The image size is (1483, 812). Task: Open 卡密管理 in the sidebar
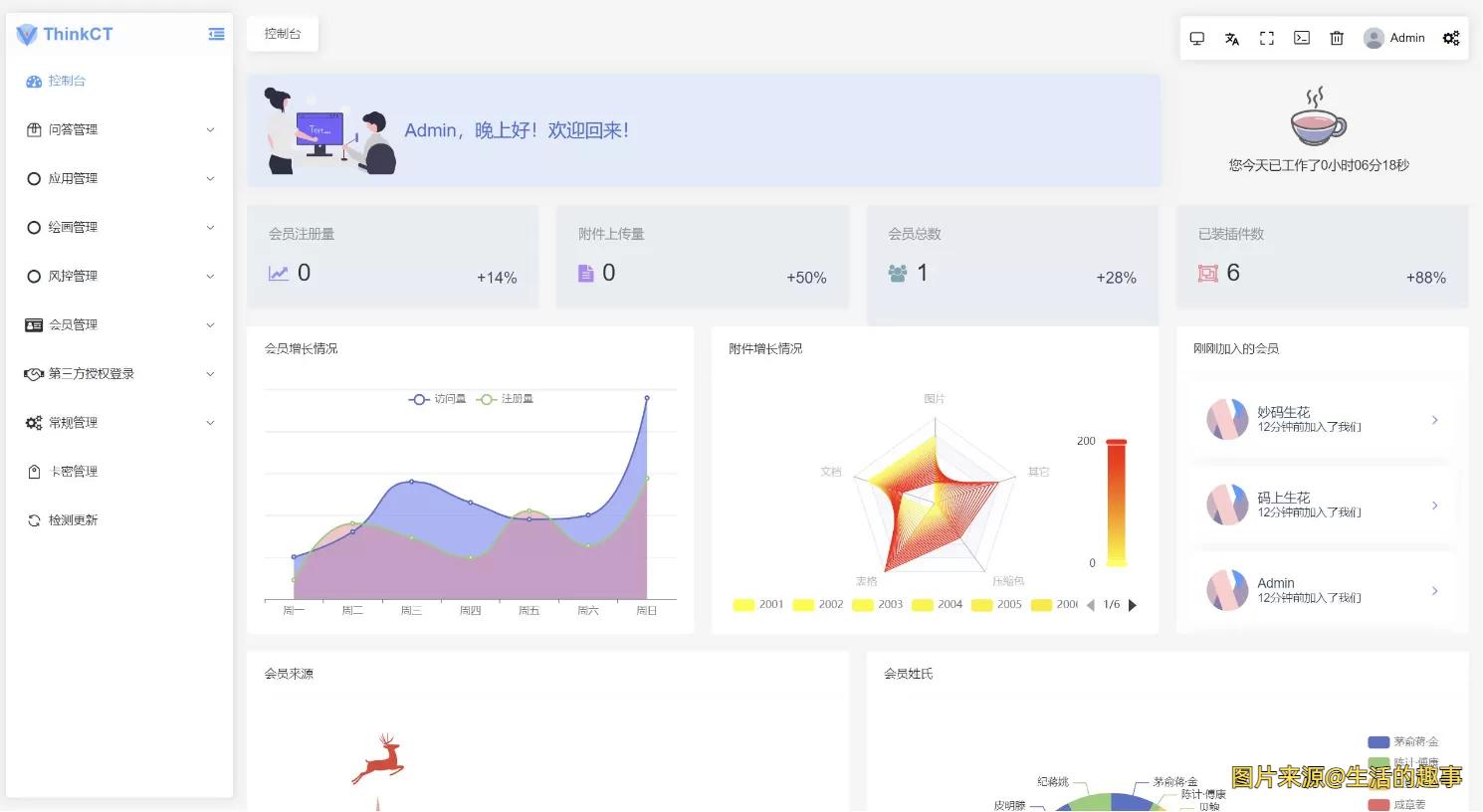click(74, 472)
